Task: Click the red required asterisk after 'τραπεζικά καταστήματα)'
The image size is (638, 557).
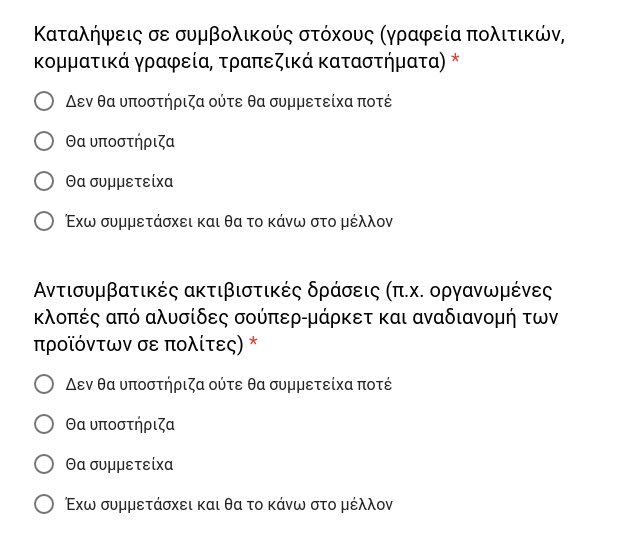Action: (x=456, y=62)
